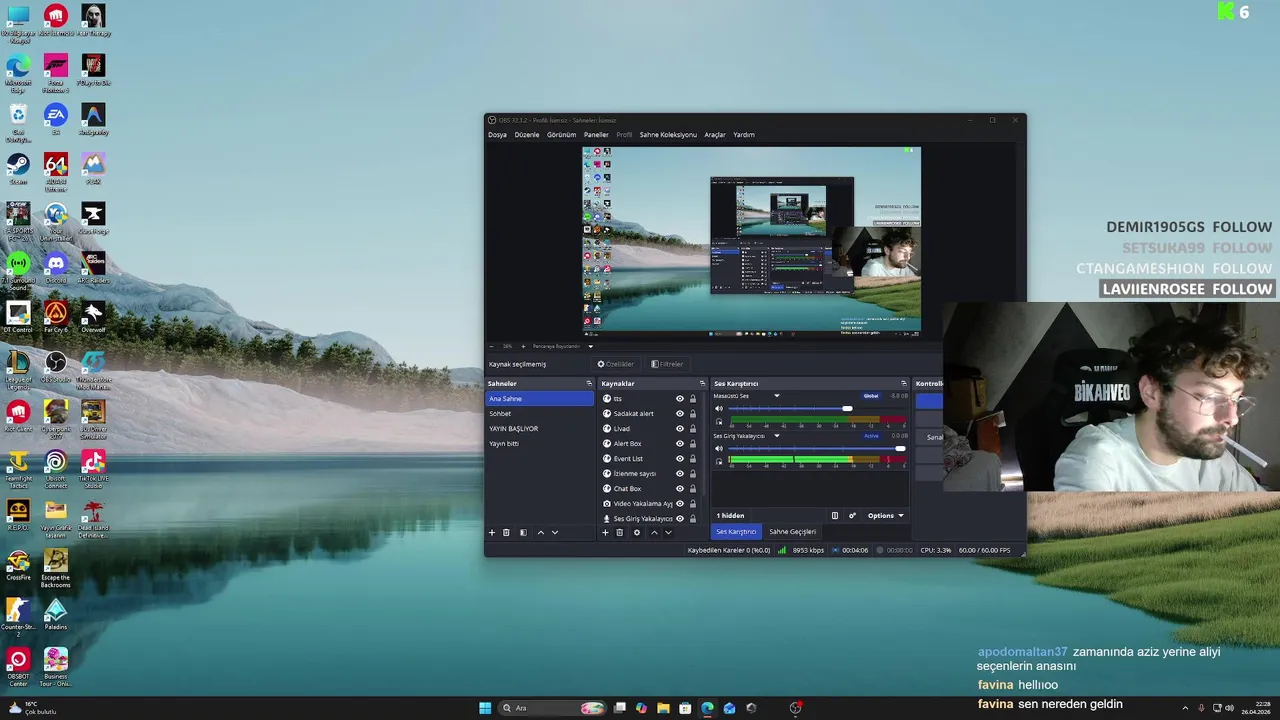1280x720 pixels.
Task: Undock the Ses Karıştırıcı panel via its float icon
Action: coord(903,383)
